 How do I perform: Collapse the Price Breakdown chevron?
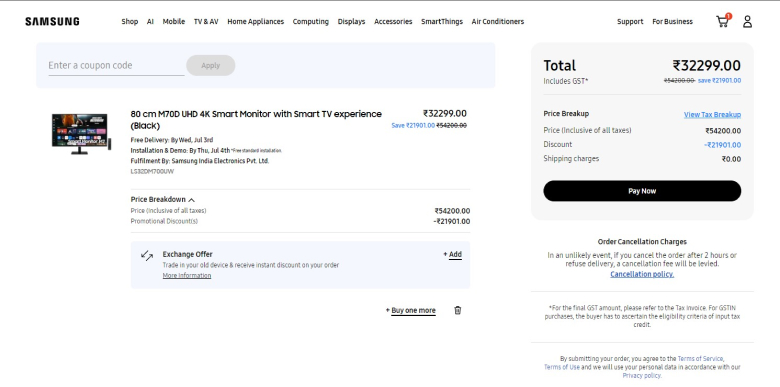[x=192, y=200]
